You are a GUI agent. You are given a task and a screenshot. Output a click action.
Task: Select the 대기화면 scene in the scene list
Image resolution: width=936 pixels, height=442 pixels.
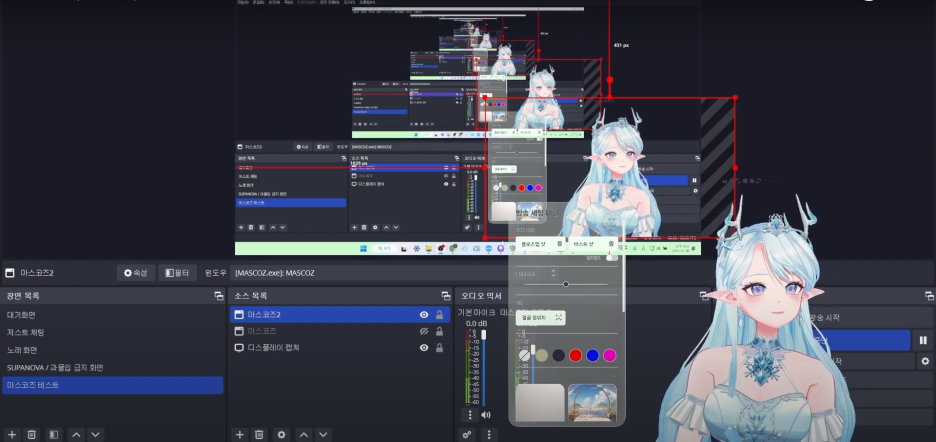[x=113, y=315]
